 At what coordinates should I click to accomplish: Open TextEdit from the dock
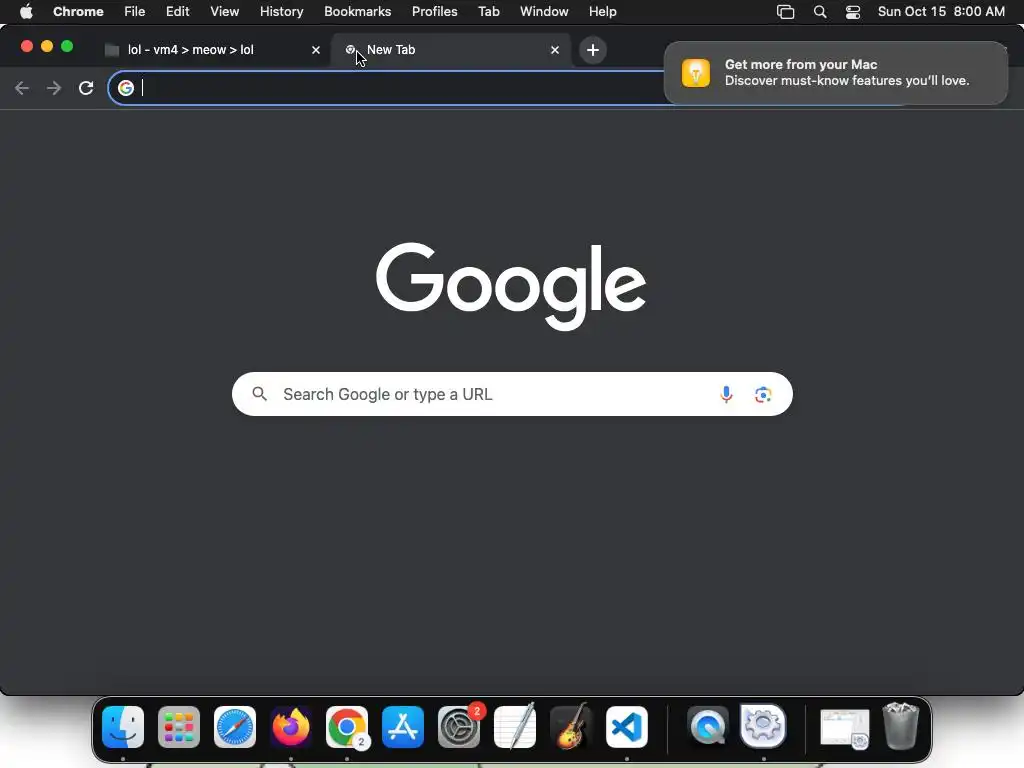click(x=515, y=727)
